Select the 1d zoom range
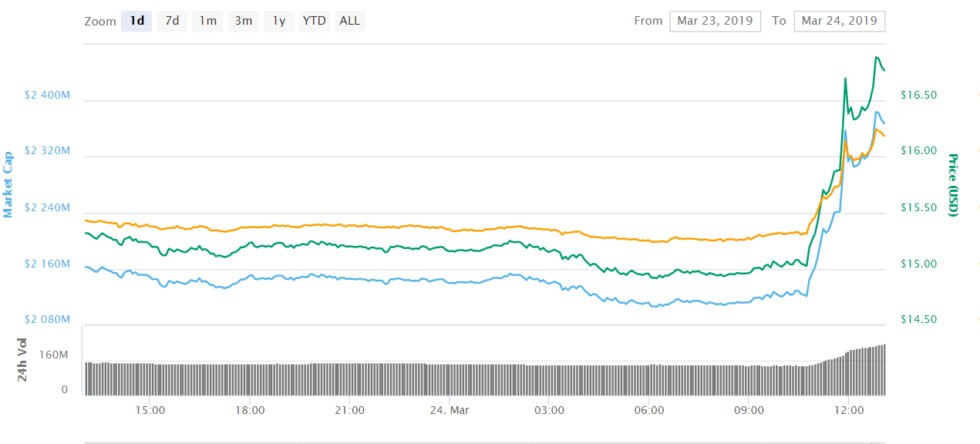Screen dimensions: 980x444 click(136, 21)
